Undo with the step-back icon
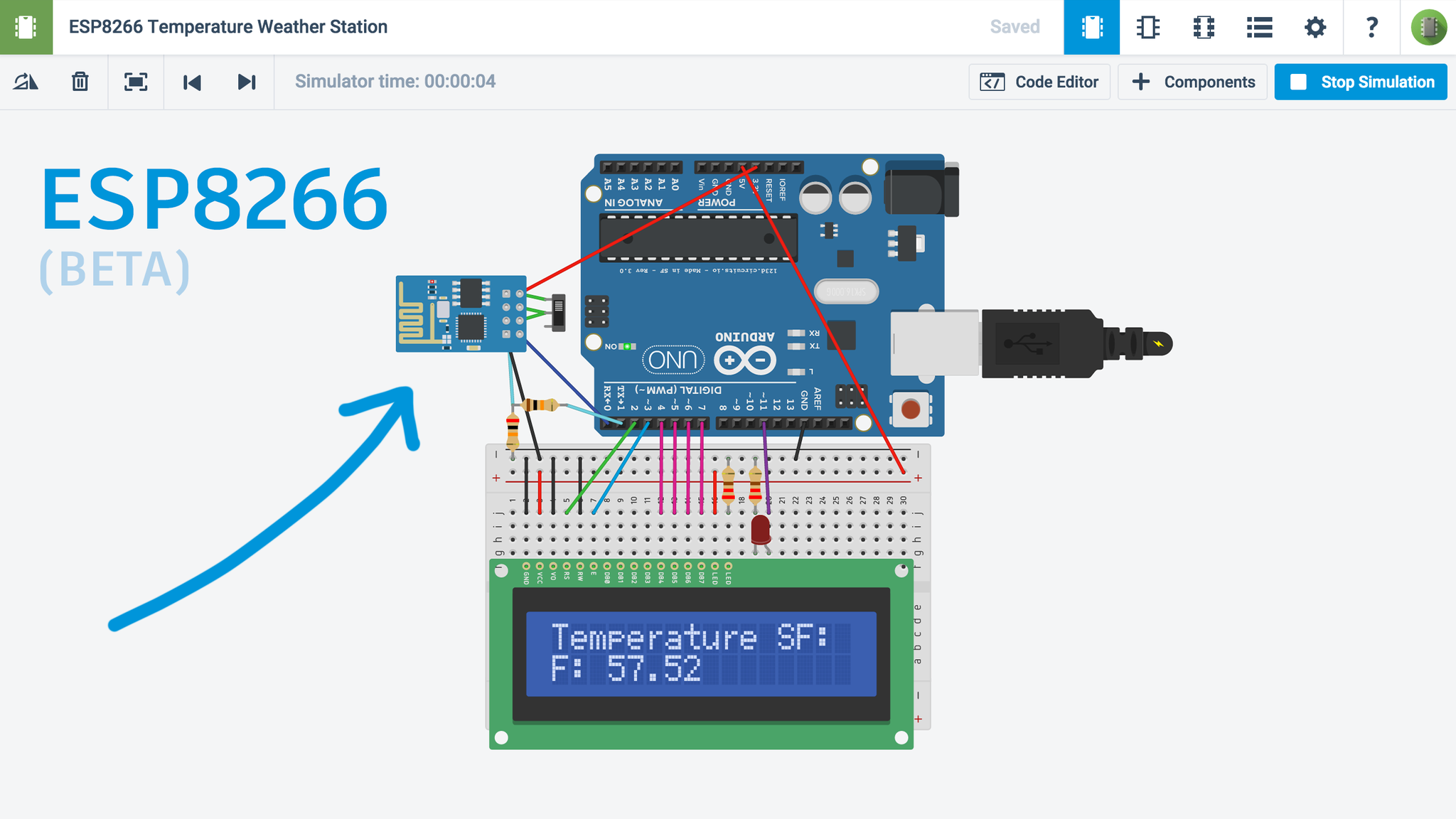Viewport: 1456px width, 819px height. point(192,82)
